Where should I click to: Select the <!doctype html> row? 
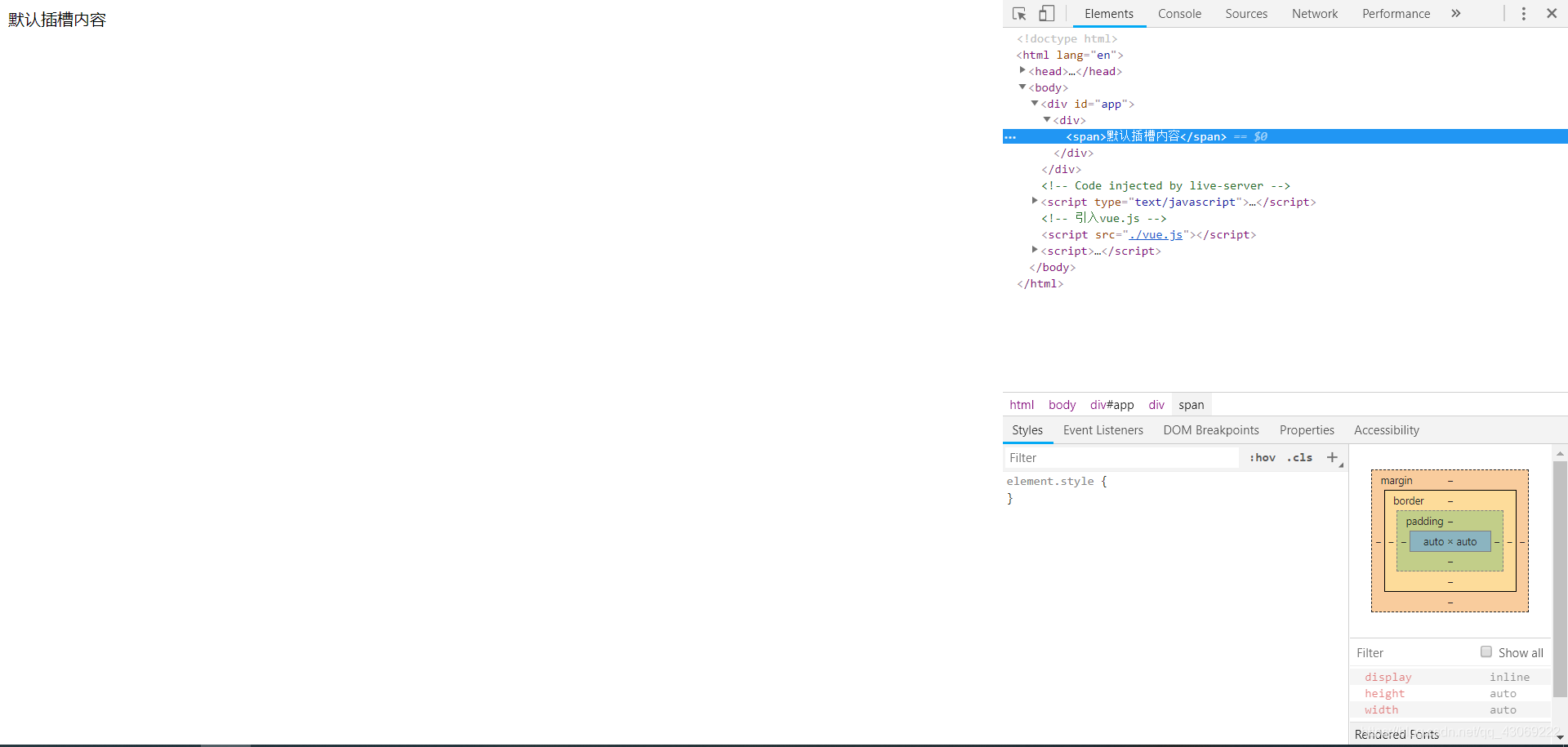click(x=1067, y=38)
